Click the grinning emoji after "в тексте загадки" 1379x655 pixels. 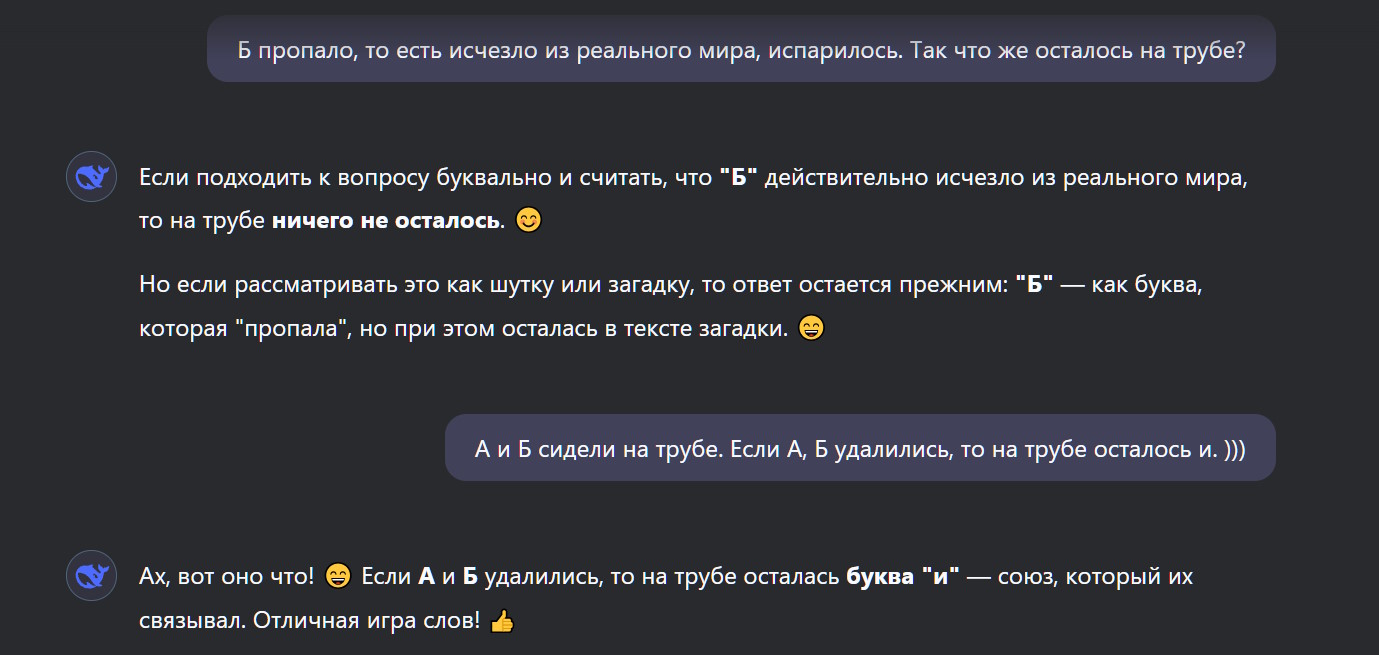[812, 328]
